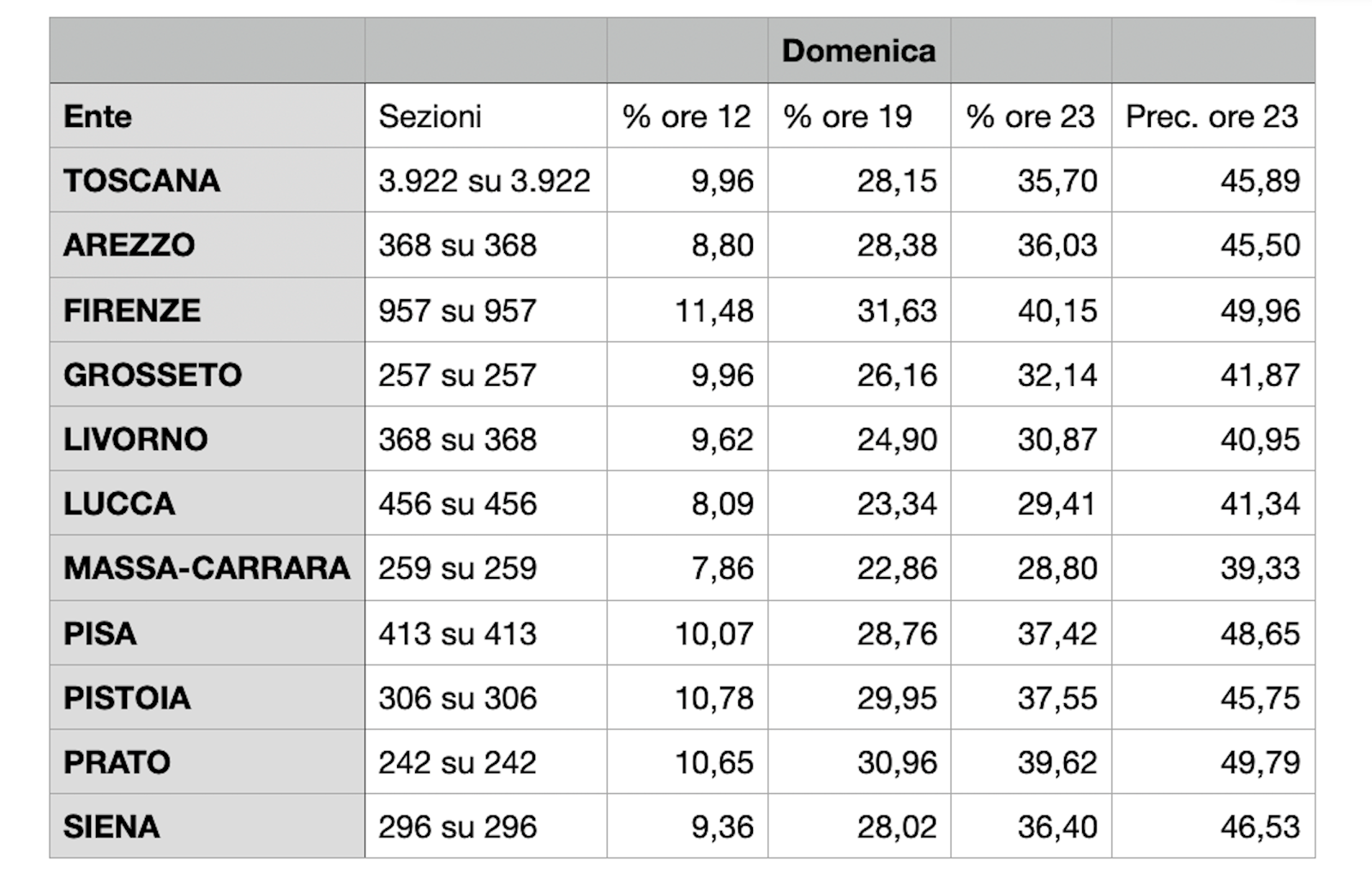Image resolution: width=1372 pixels, height=896 pixels.
Task: Click the Sezioni column header
Action: [x=430, y=117]
